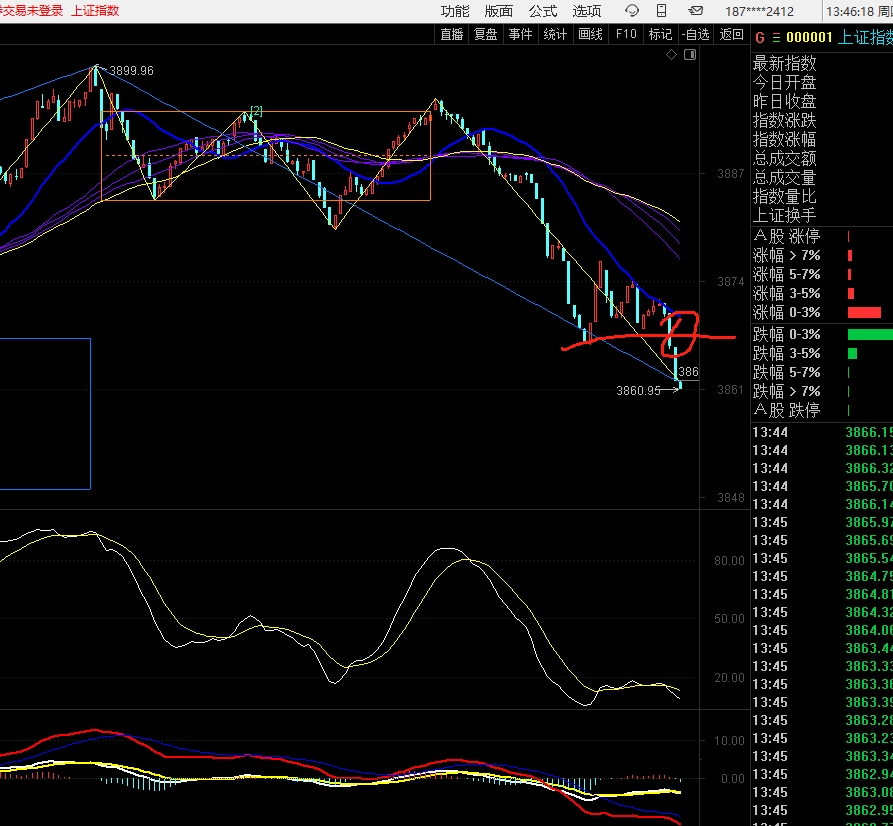Image resolution: width=893 pixels, height=826 pixels.
Task: Select the 画线 drawing tool button
Action: coord(590,35)
